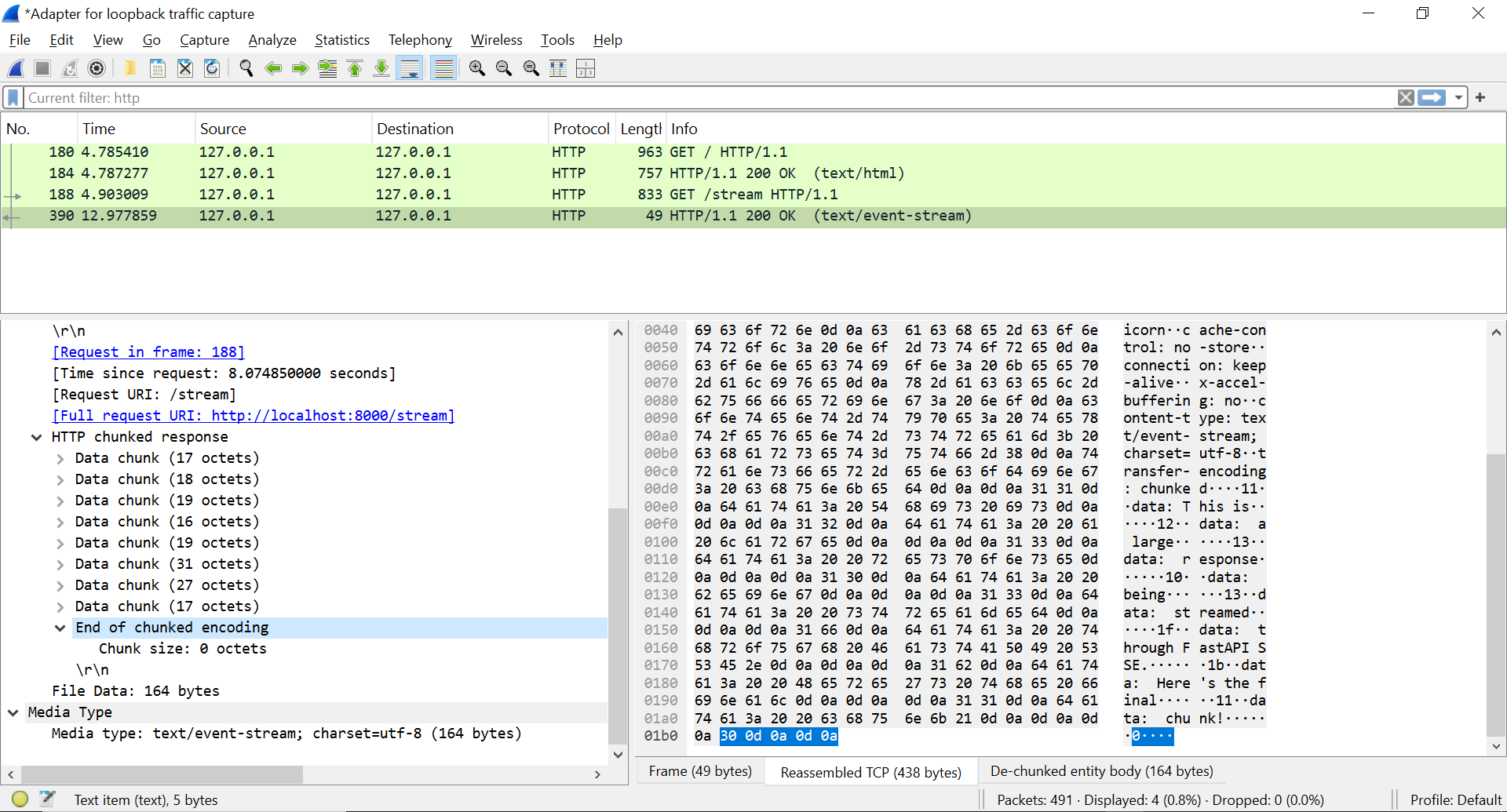Zoom out on packet text
Screen dimensions: 1507x812
504,69
